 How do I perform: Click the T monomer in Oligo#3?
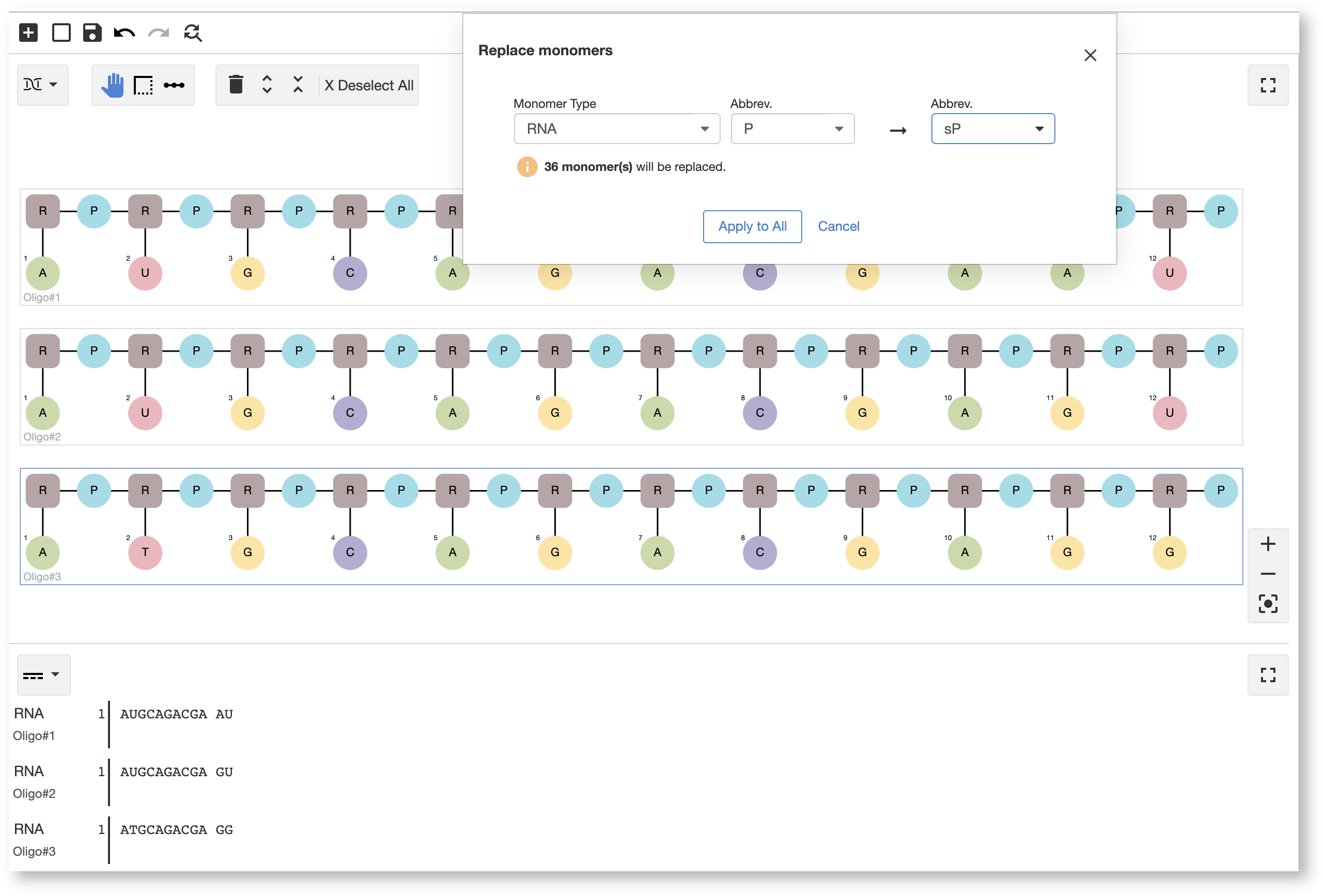(x=145, y=553)
